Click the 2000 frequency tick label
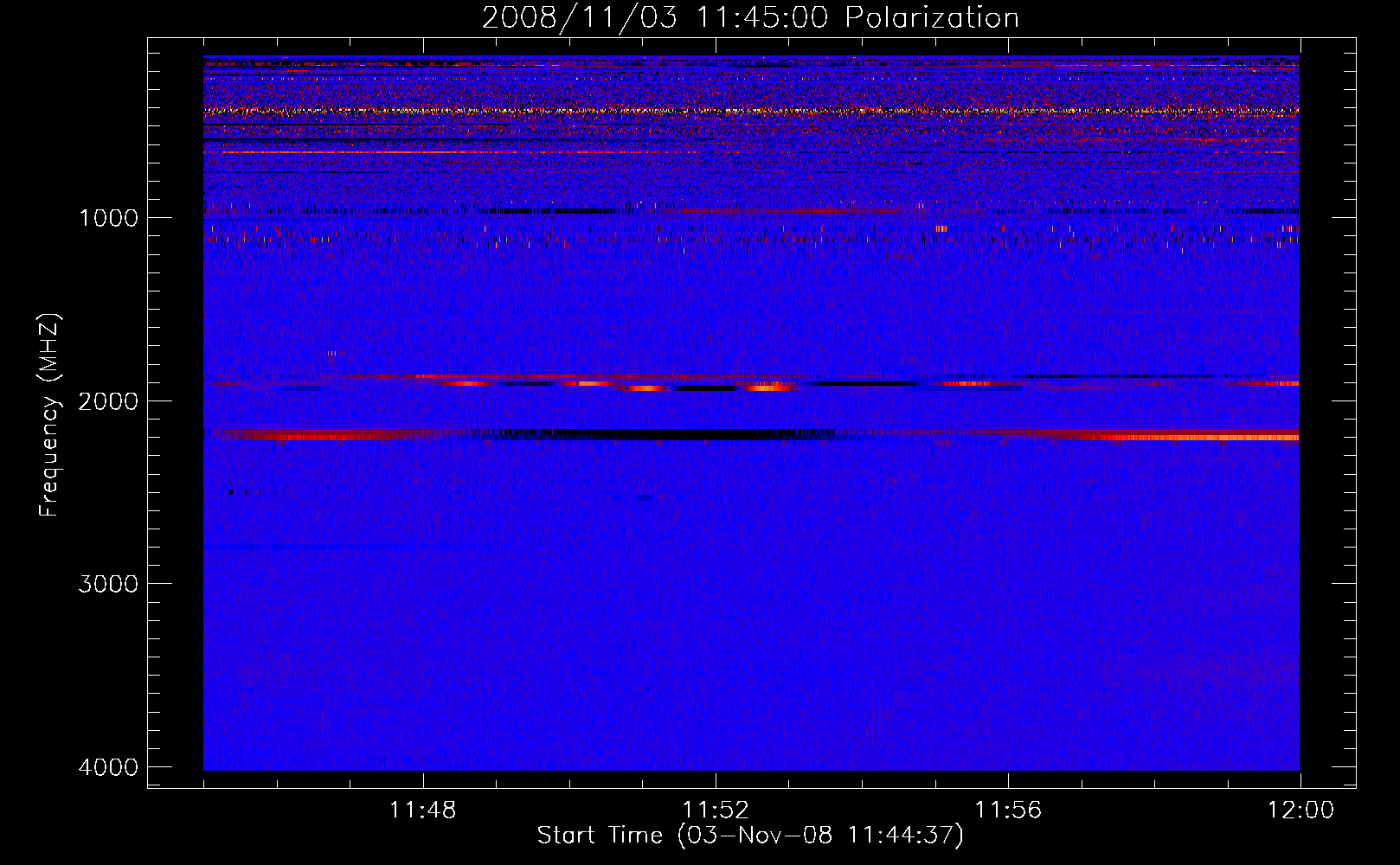The image size is (1400, 865). [108, 400]
